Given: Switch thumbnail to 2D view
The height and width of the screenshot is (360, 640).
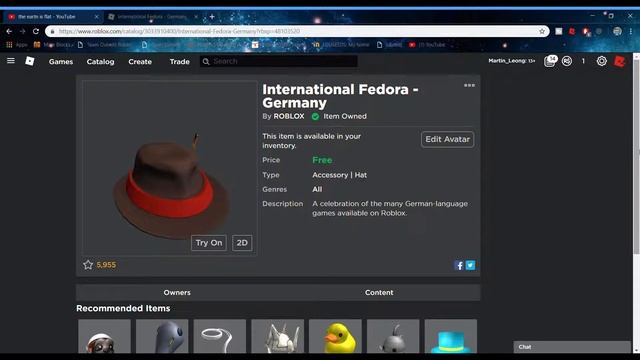Looking at the screenshot, I should (x=242, y=243).
